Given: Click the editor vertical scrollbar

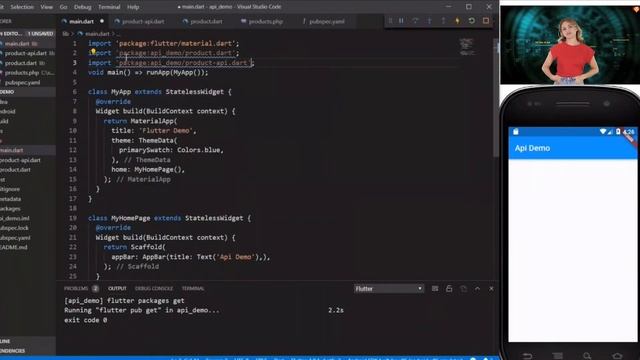Looking at the screenshot, I should [496, 98].
